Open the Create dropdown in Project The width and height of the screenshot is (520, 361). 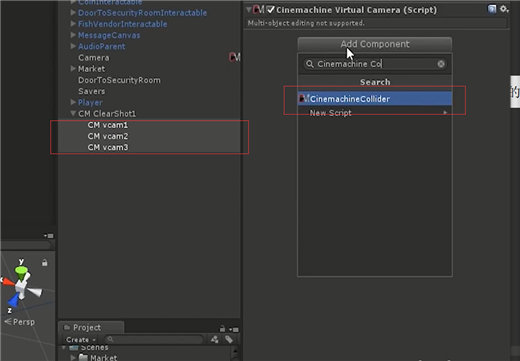81,340
